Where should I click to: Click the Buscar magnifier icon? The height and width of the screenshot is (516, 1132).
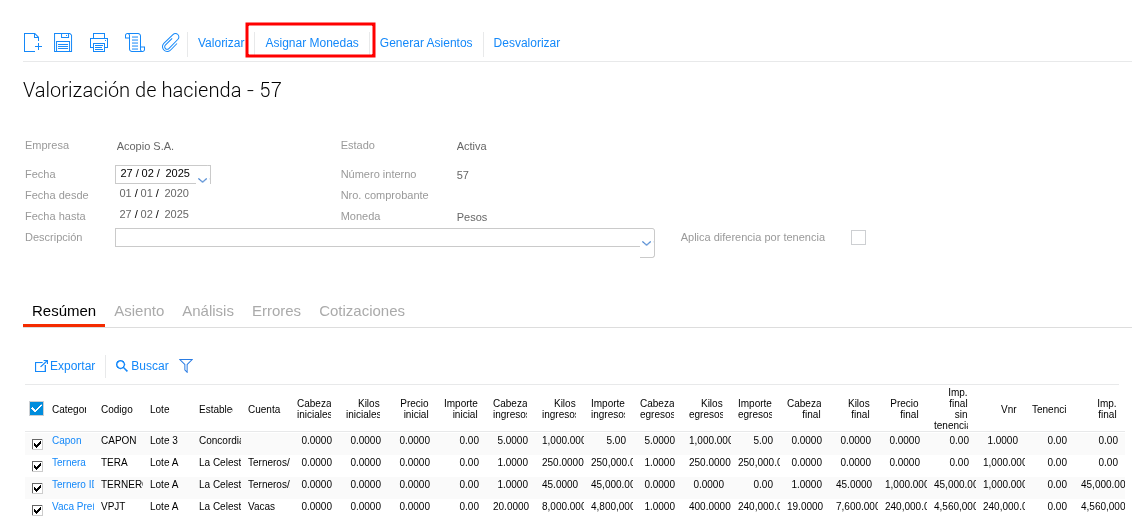(122, 366)
